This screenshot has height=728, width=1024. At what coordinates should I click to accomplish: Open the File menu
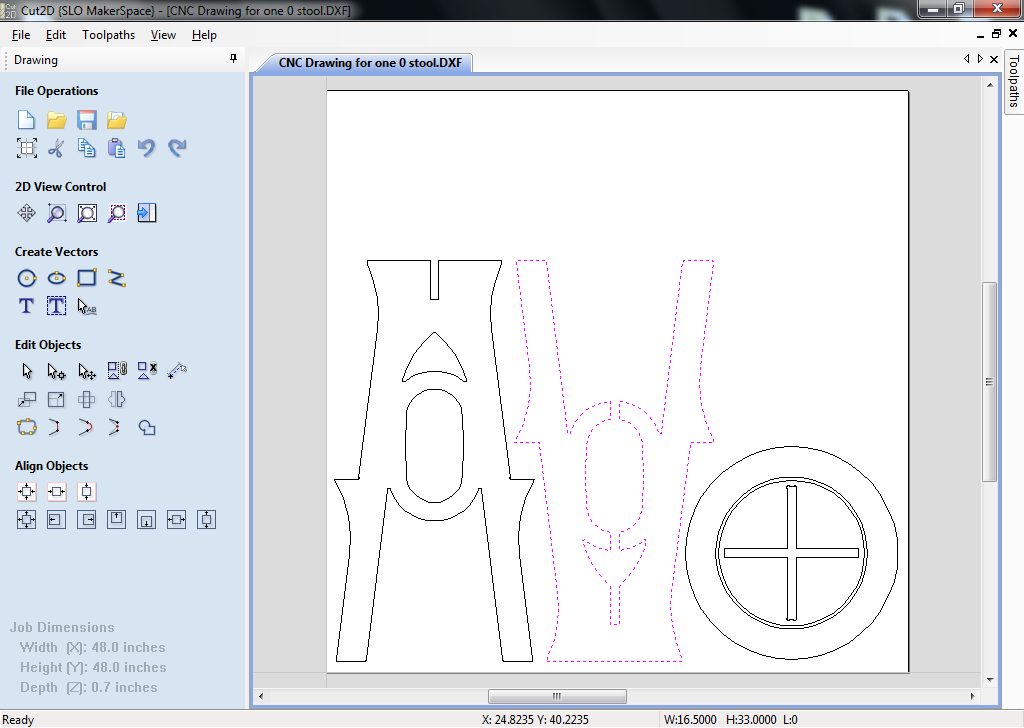coord(21,35)
